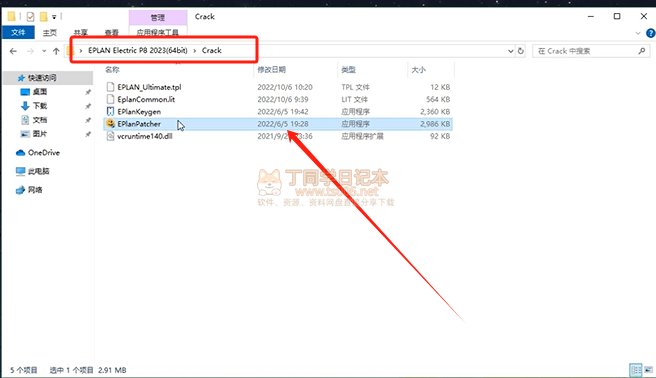
Task: Click the vcruntime140.dll file icon
Action: pos(110,136)
